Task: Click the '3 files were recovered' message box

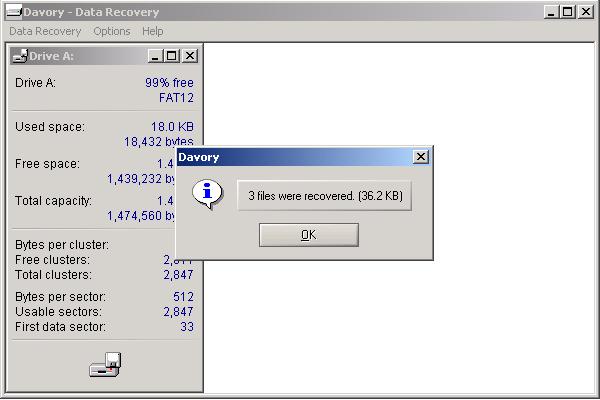Action: (x=325, y=197)
